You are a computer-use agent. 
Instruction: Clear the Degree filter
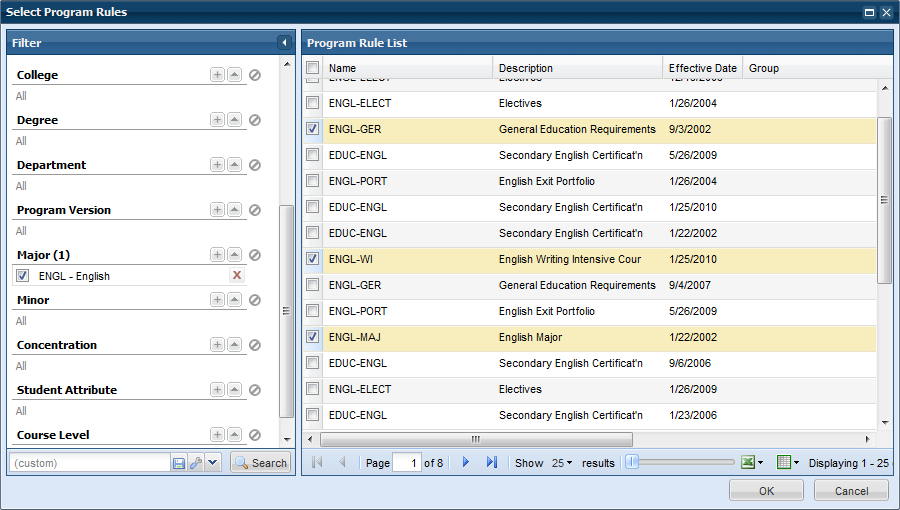pyautogui.click(x=255, y=120)
